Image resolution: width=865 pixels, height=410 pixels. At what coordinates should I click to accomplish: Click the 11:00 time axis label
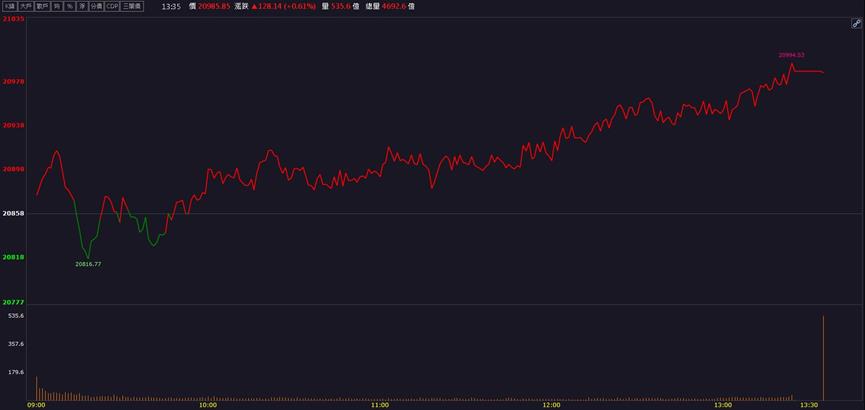point(380,405)
